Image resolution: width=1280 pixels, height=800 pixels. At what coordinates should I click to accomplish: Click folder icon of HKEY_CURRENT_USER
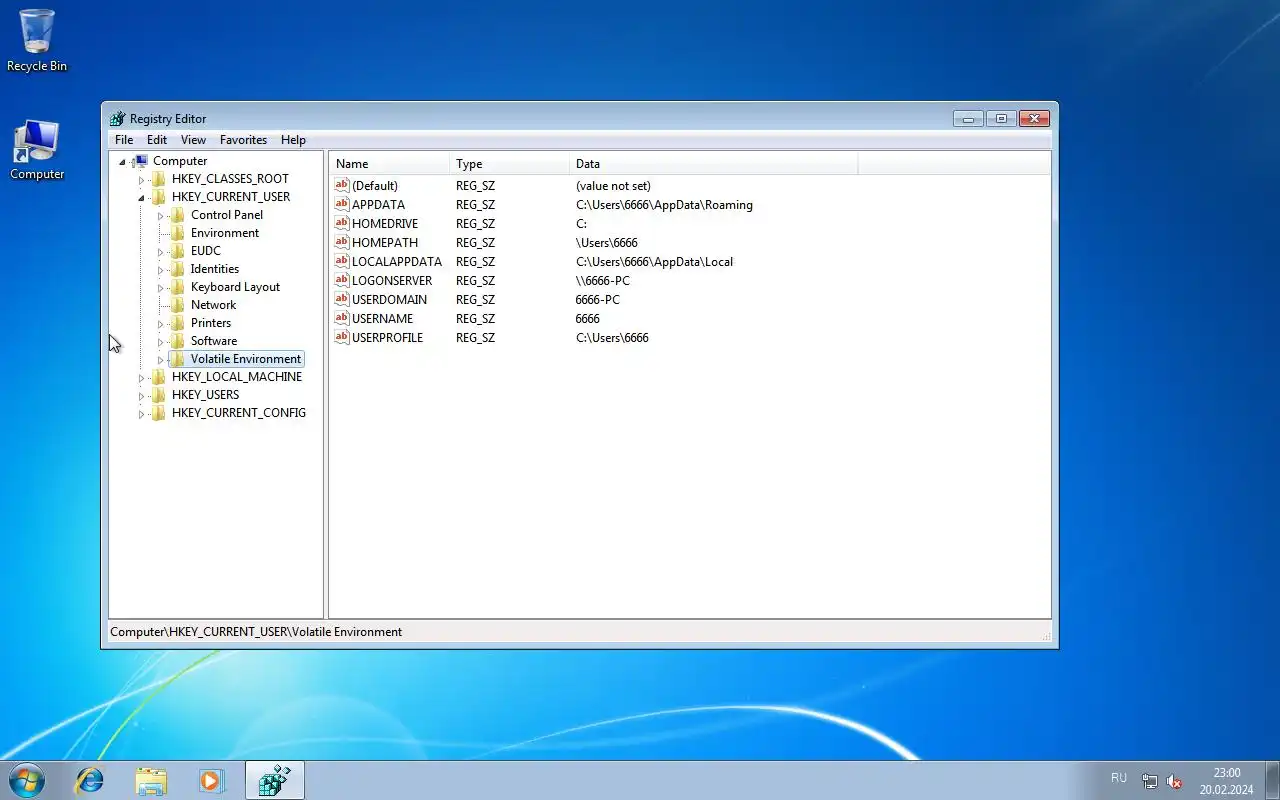point(158,197)
